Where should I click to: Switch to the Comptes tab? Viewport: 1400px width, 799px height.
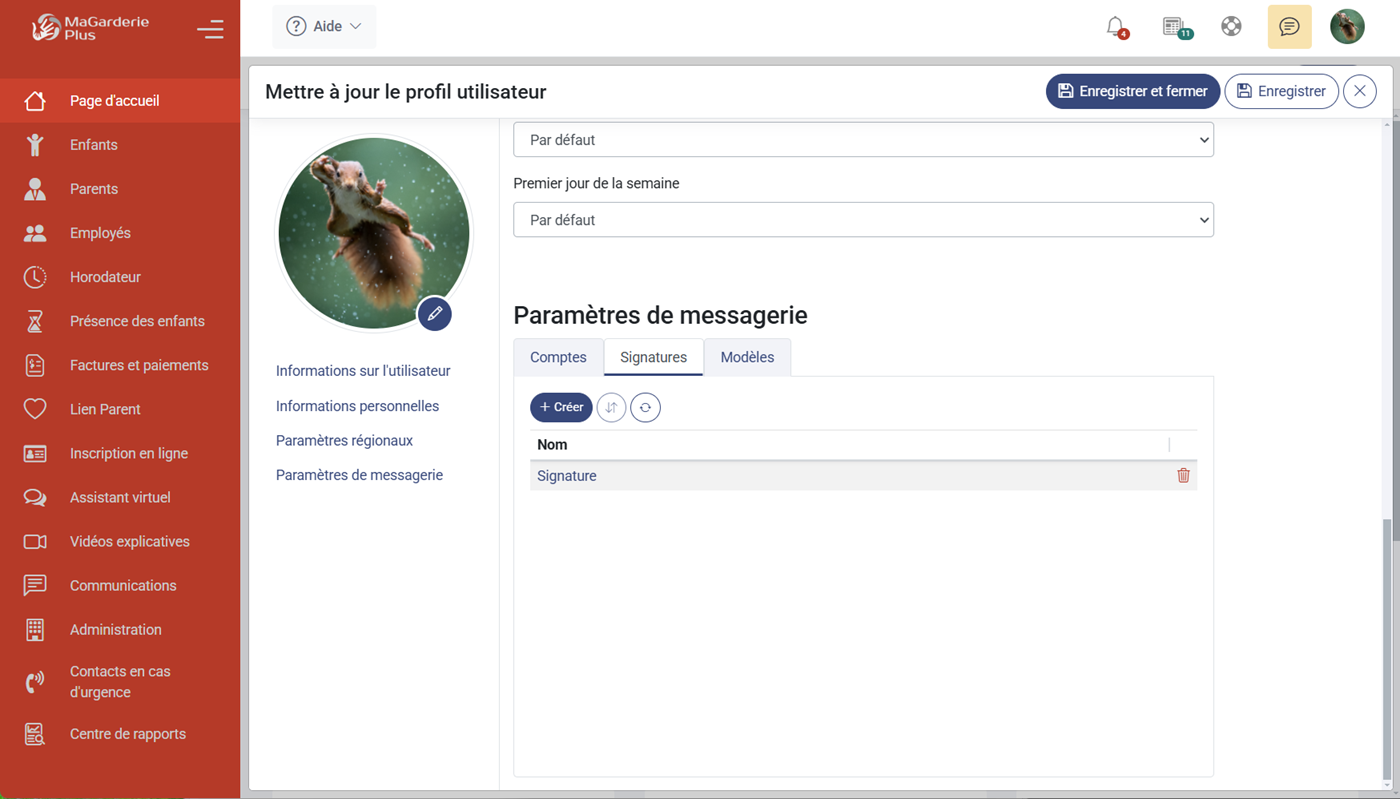coord(558,357)
